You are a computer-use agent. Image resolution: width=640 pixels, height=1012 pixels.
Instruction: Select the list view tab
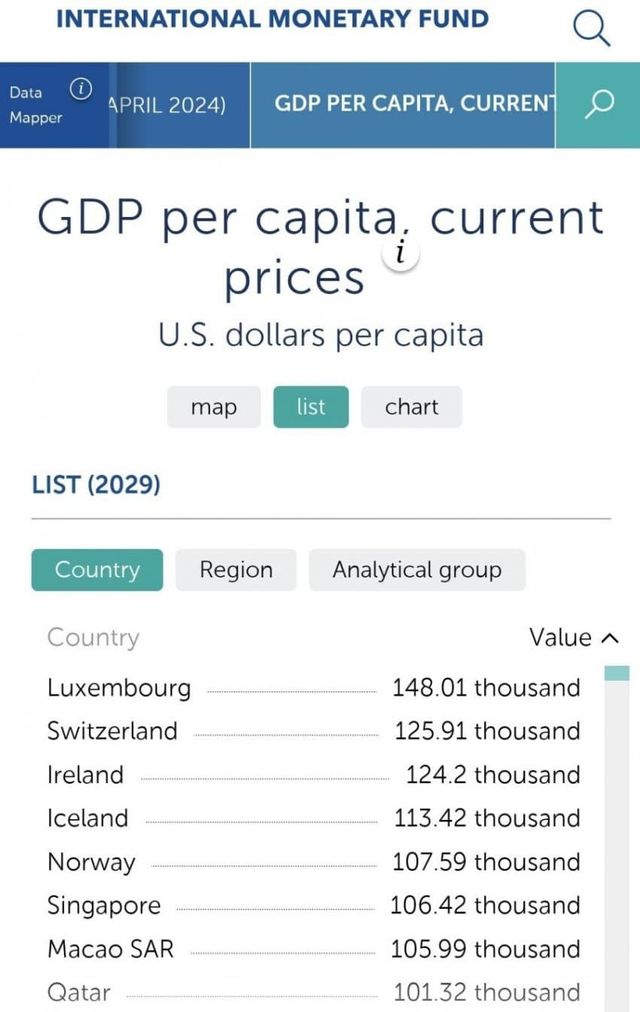pyautogui.click(x=311, y=407)
